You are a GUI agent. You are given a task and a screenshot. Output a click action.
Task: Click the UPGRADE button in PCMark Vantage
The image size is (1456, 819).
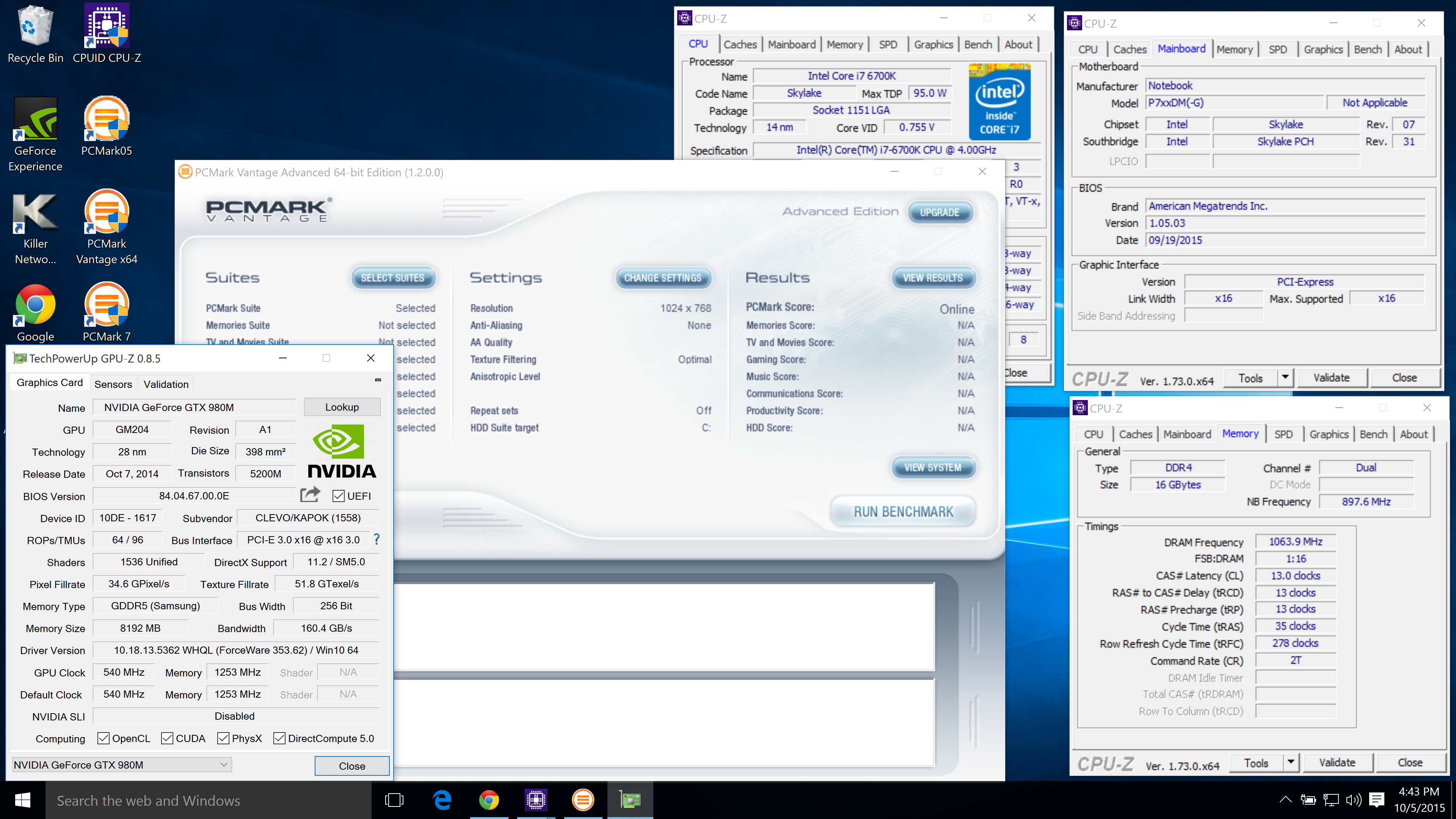pyautogui.click(x=940, y=212)
